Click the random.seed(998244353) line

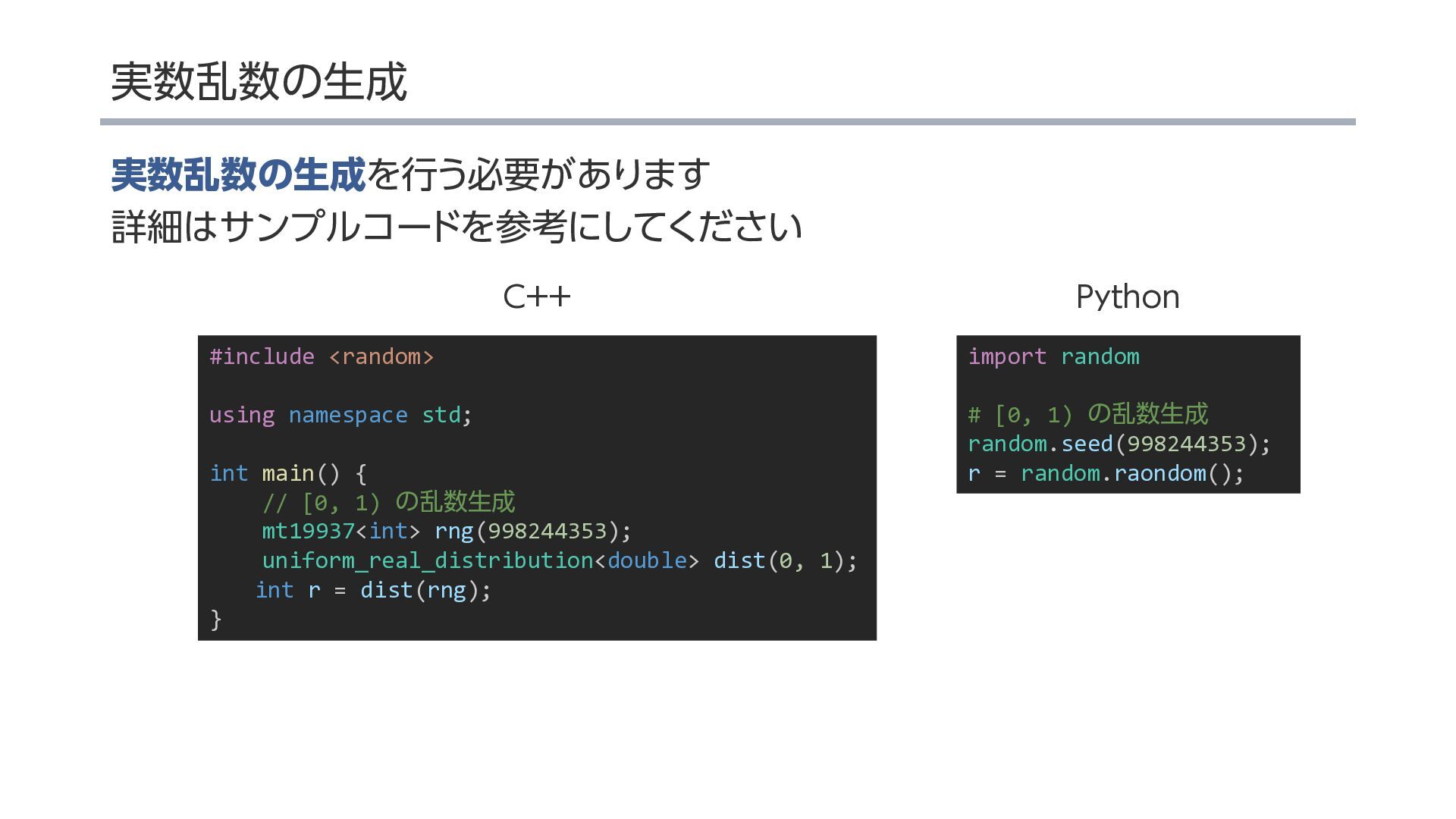(x=1119, y=444)
